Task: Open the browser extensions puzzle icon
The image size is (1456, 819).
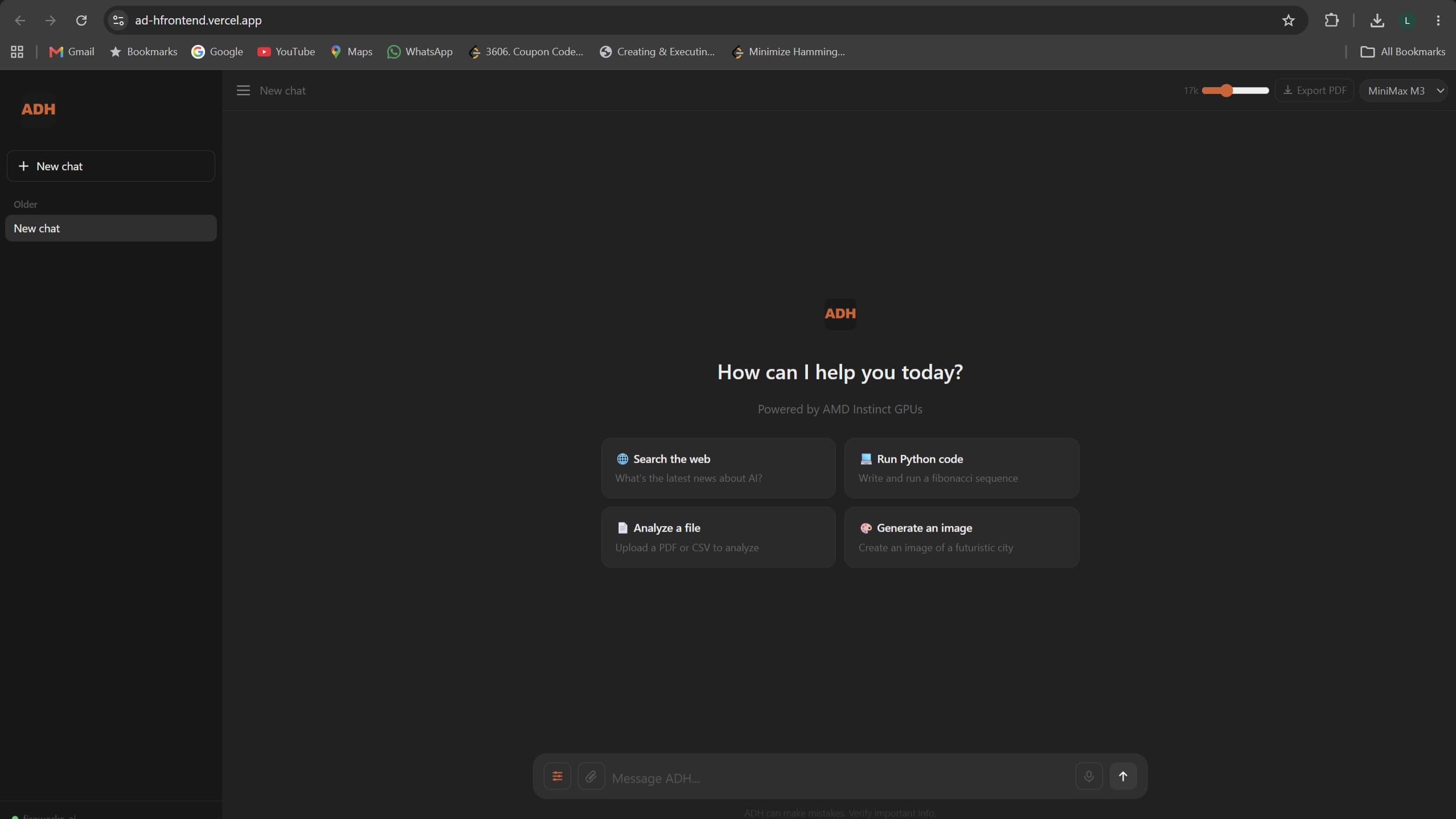Action: [1331, 21]
